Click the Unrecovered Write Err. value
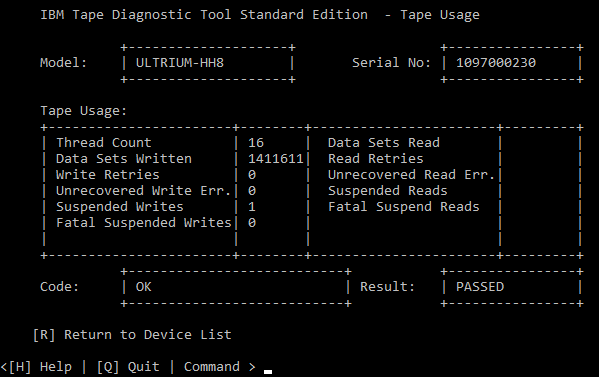Viewport: 599px width, 377px height. tap(252, 191)
